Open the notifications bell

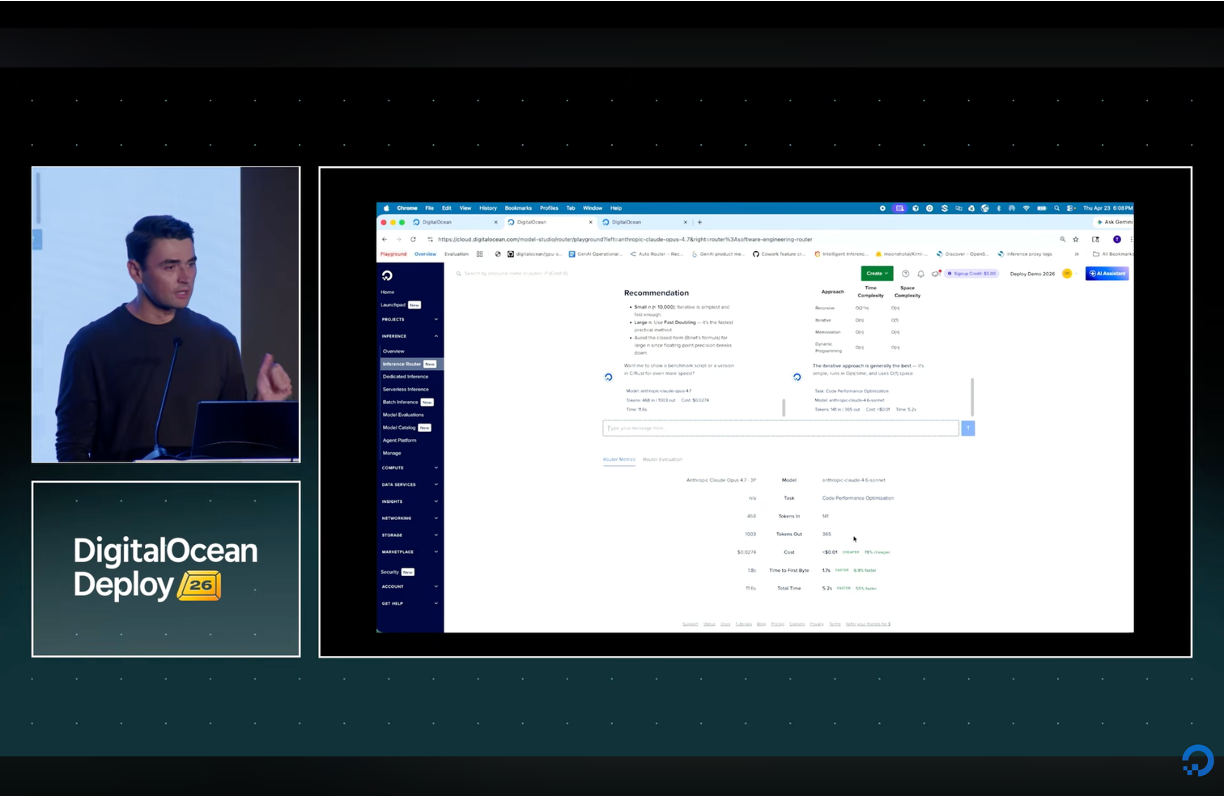point(921,273)
